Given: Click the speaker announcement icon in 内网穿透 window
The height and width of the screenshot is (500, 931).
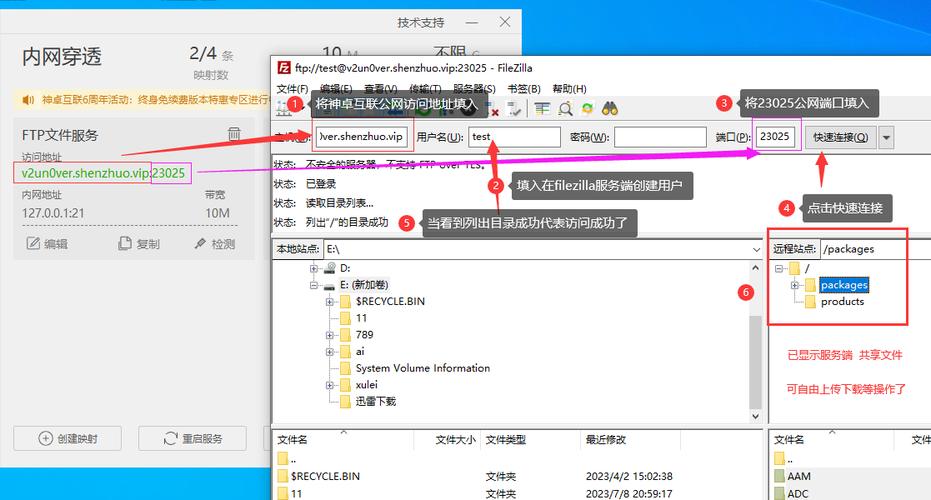Looking at the screenshot, I should [x=28, y=100].
